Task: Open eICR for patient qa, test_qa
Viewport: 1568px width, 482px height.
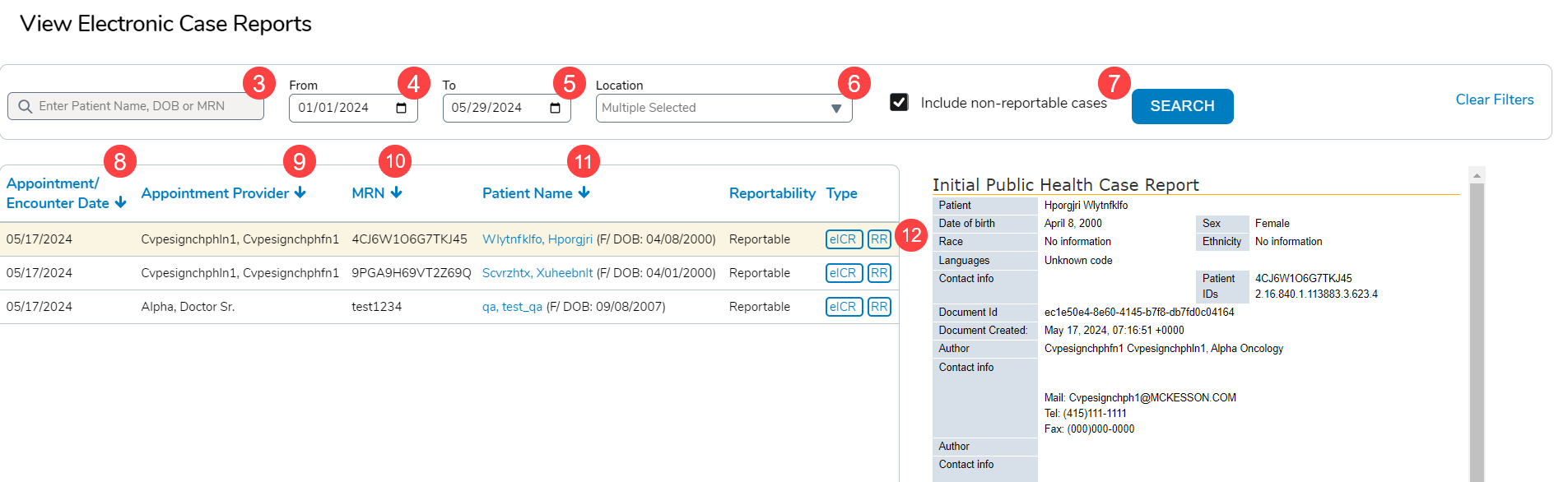Action: coord(843,307)
